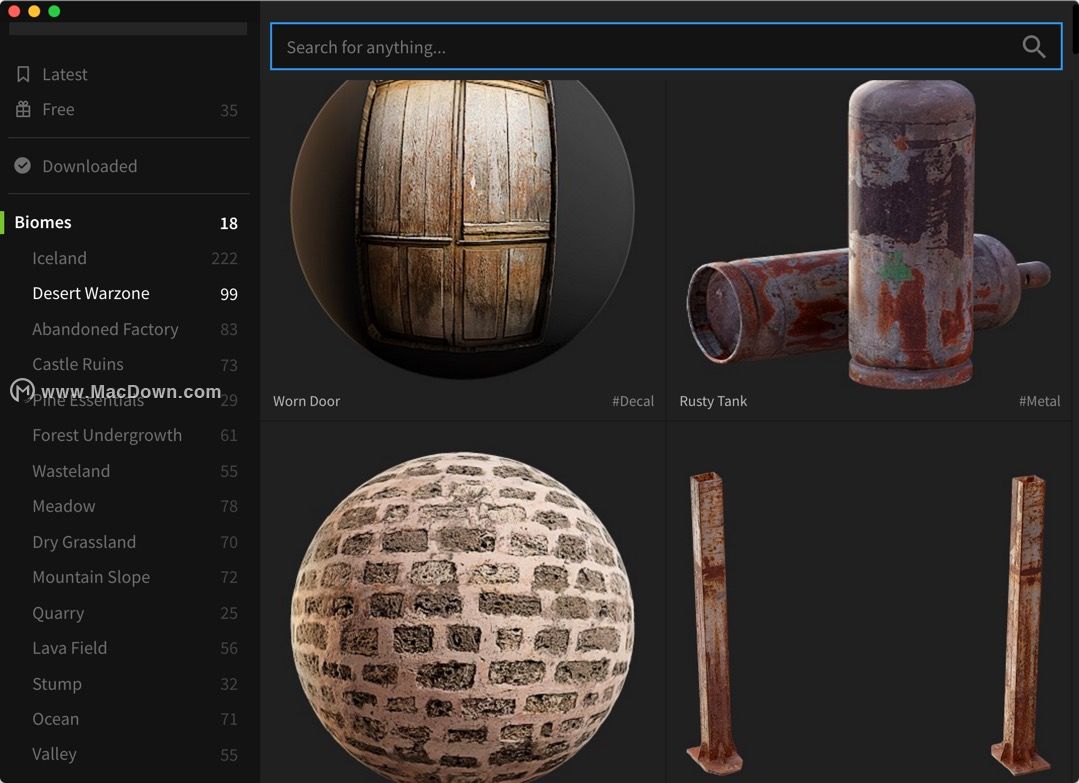Click the #Metal tag

(1039, 401)
